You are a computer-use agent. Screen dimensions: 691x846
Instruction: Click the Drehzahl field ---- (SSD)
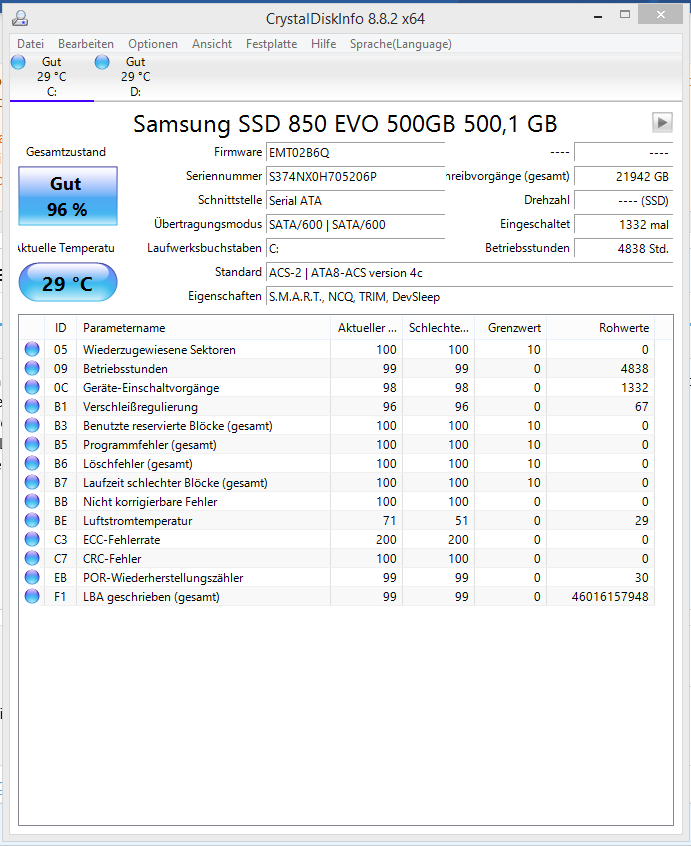624,201
